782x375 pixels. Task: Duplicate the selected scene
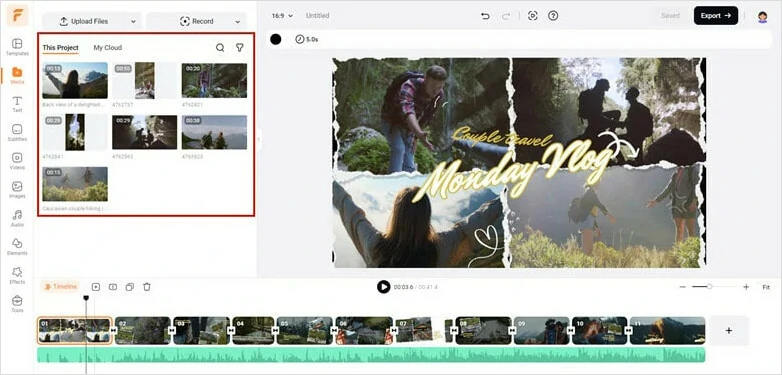tap(130, 287)
